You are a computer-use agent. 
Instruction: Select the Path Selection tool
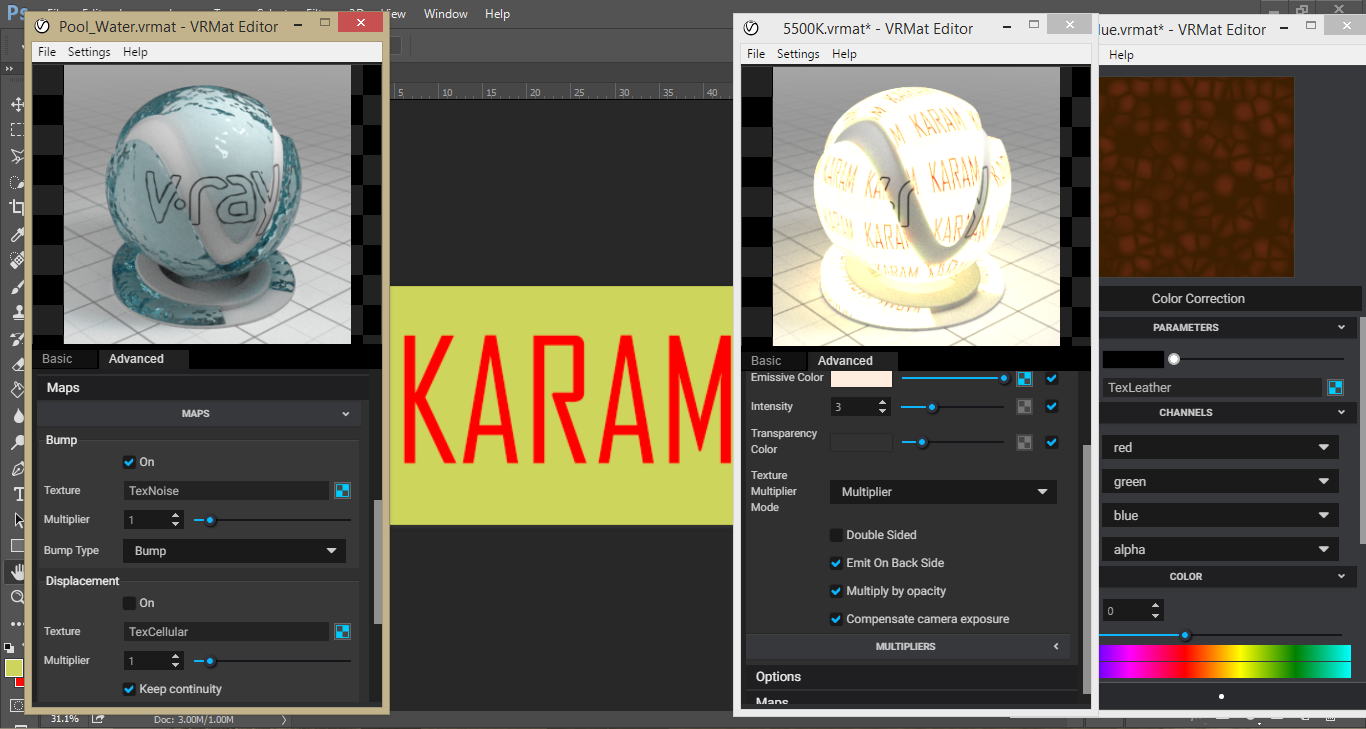17,520
